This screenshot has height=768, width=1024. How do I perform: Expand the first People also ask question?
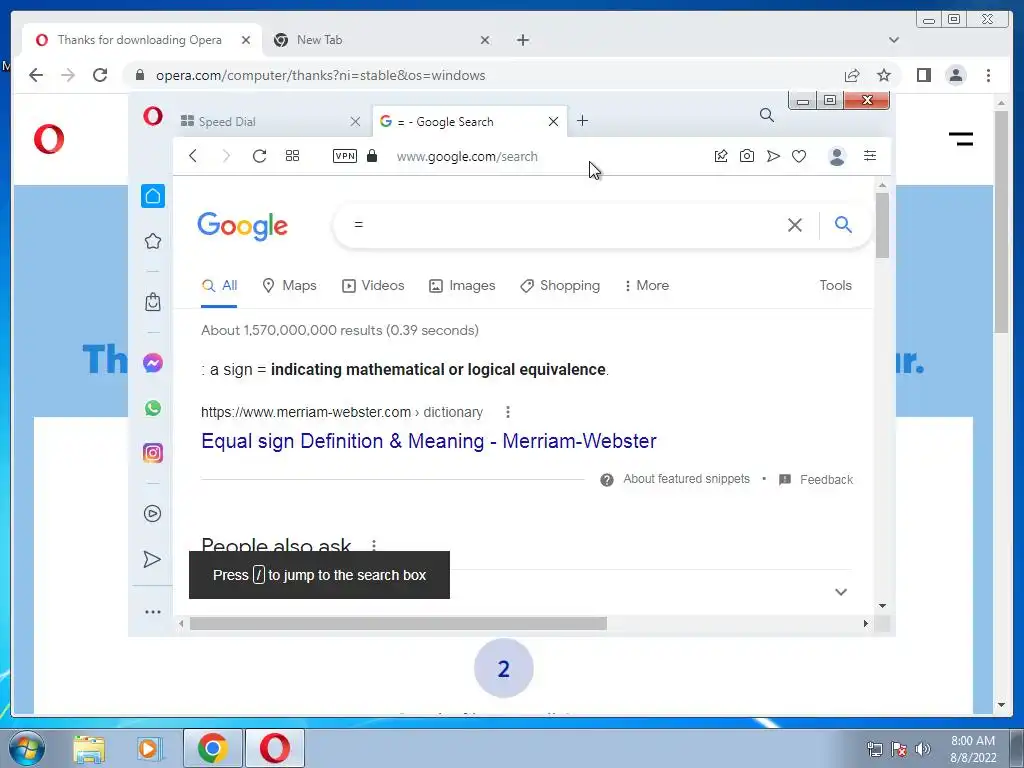click(841, 592)
